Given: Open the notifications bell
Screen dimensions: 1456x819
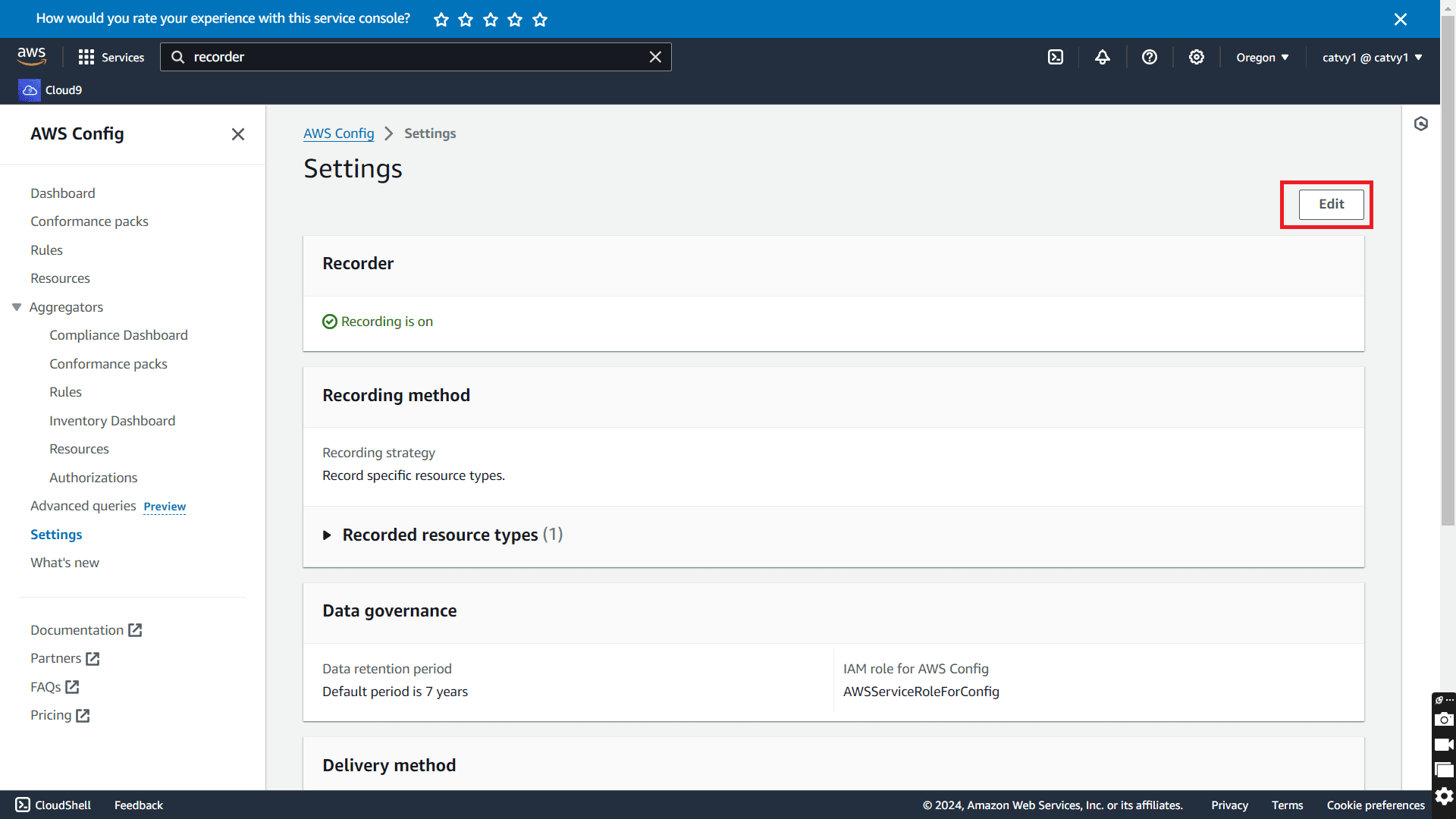Looking at the screenshot, I should coord(1103,57).
